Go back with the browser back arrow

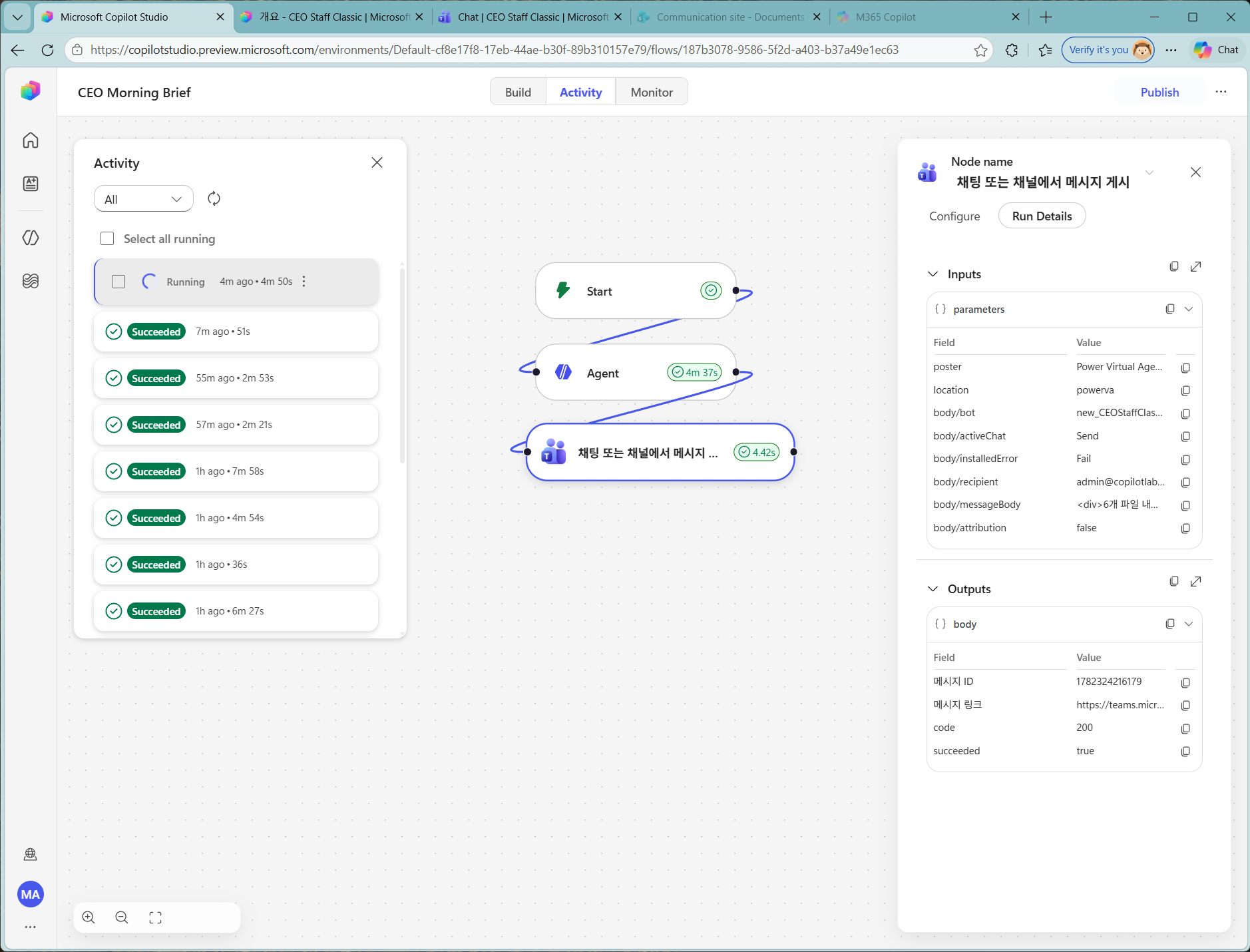(x=18, y=50)
